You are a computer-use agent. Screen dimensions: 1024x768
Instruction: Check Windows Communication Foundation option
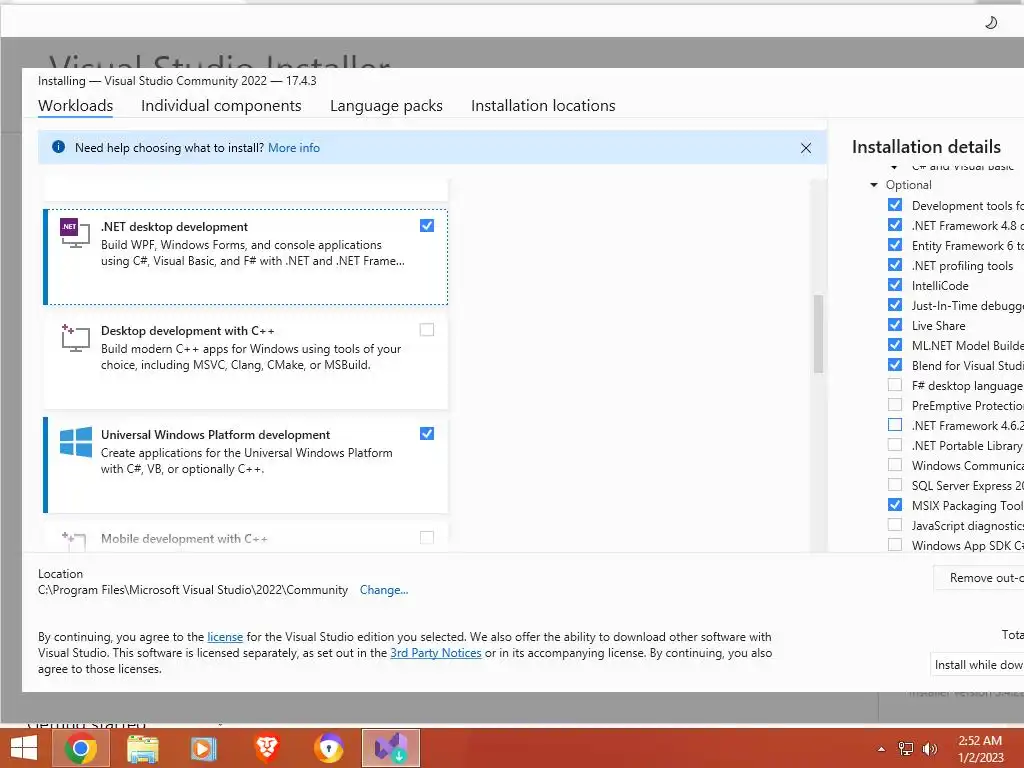(895, 465)
